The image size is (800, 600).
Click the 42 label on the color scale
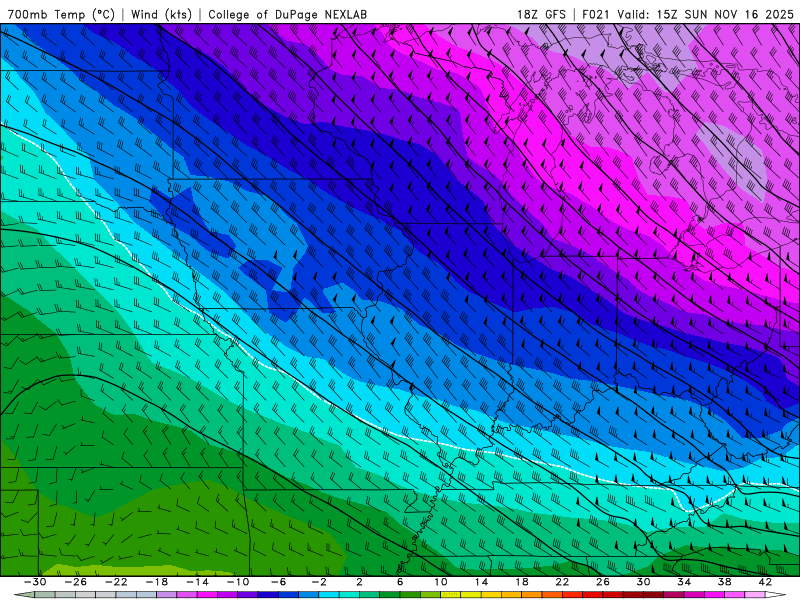pyautogui.click(x=765, y=582)
